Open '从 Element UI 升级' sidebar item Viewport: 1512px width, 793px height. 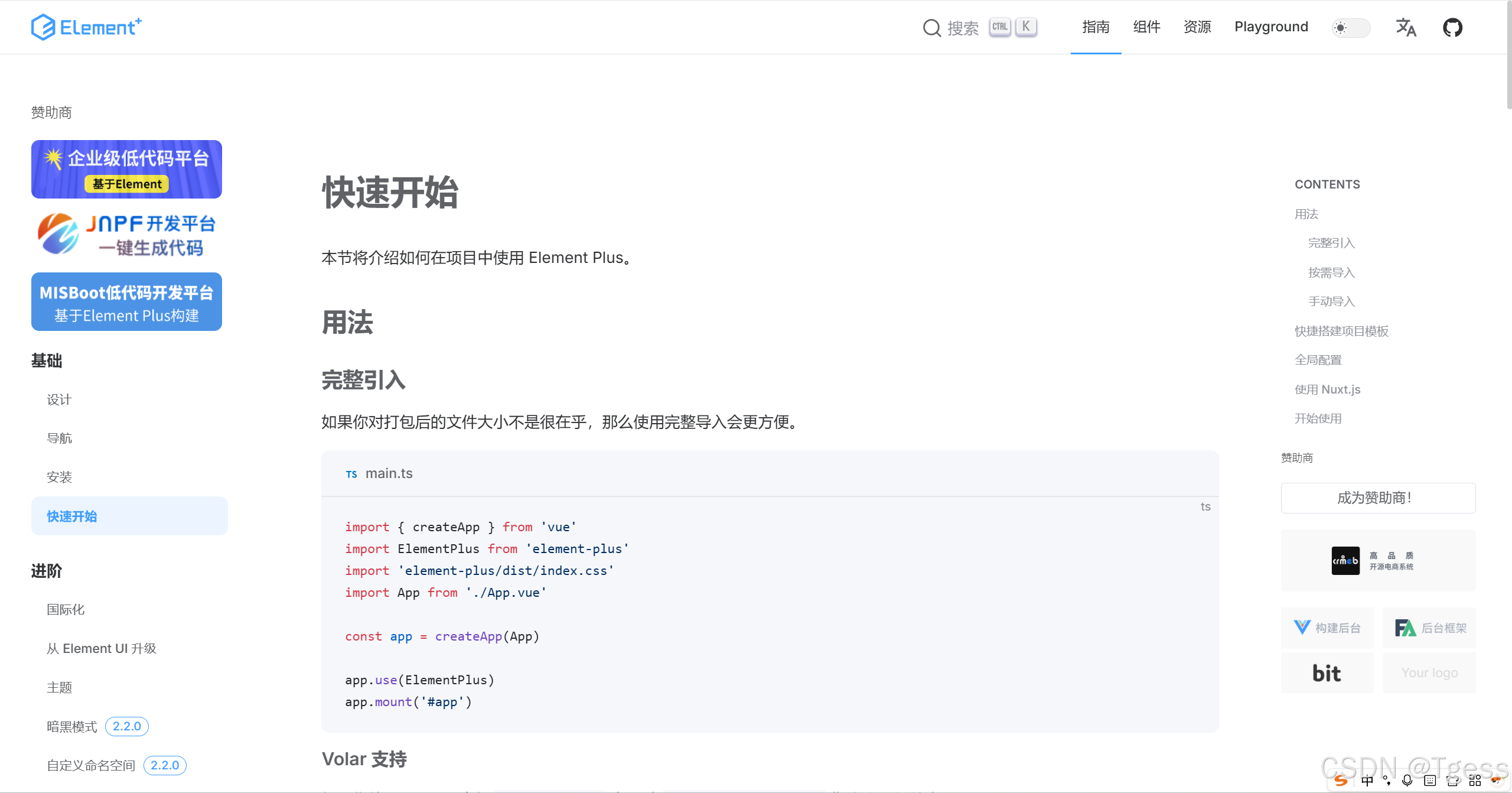(102, 648)
